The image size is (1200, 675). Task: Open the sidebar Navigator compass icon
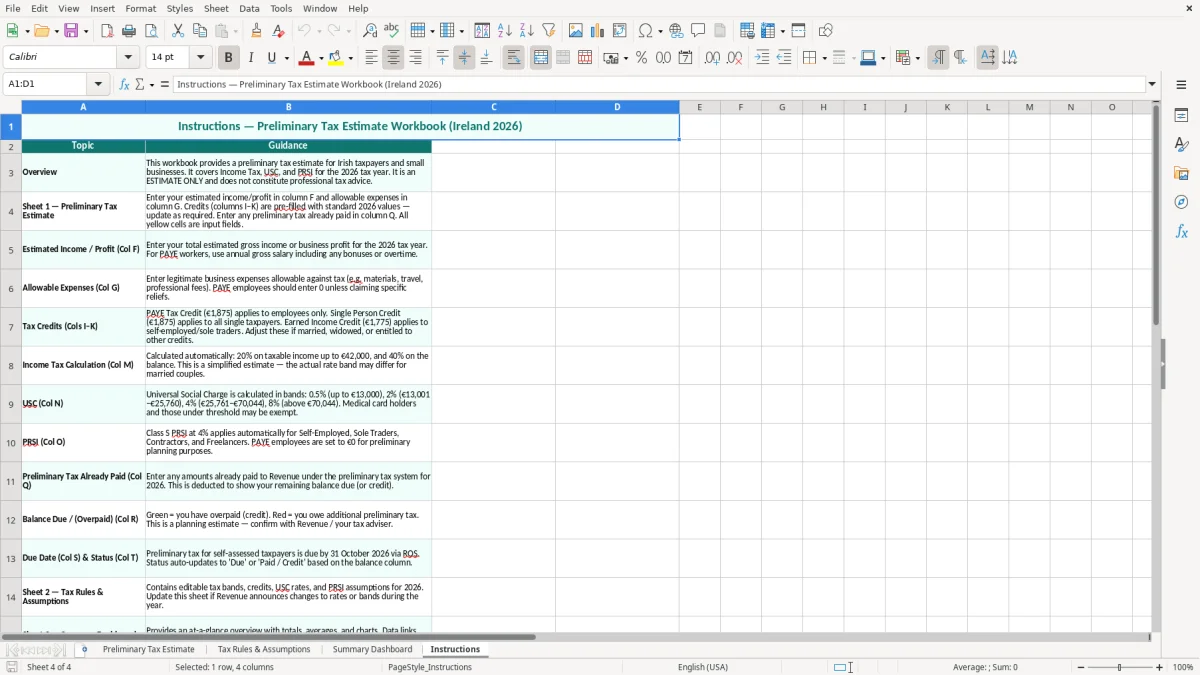click(x=1181, y=202)
